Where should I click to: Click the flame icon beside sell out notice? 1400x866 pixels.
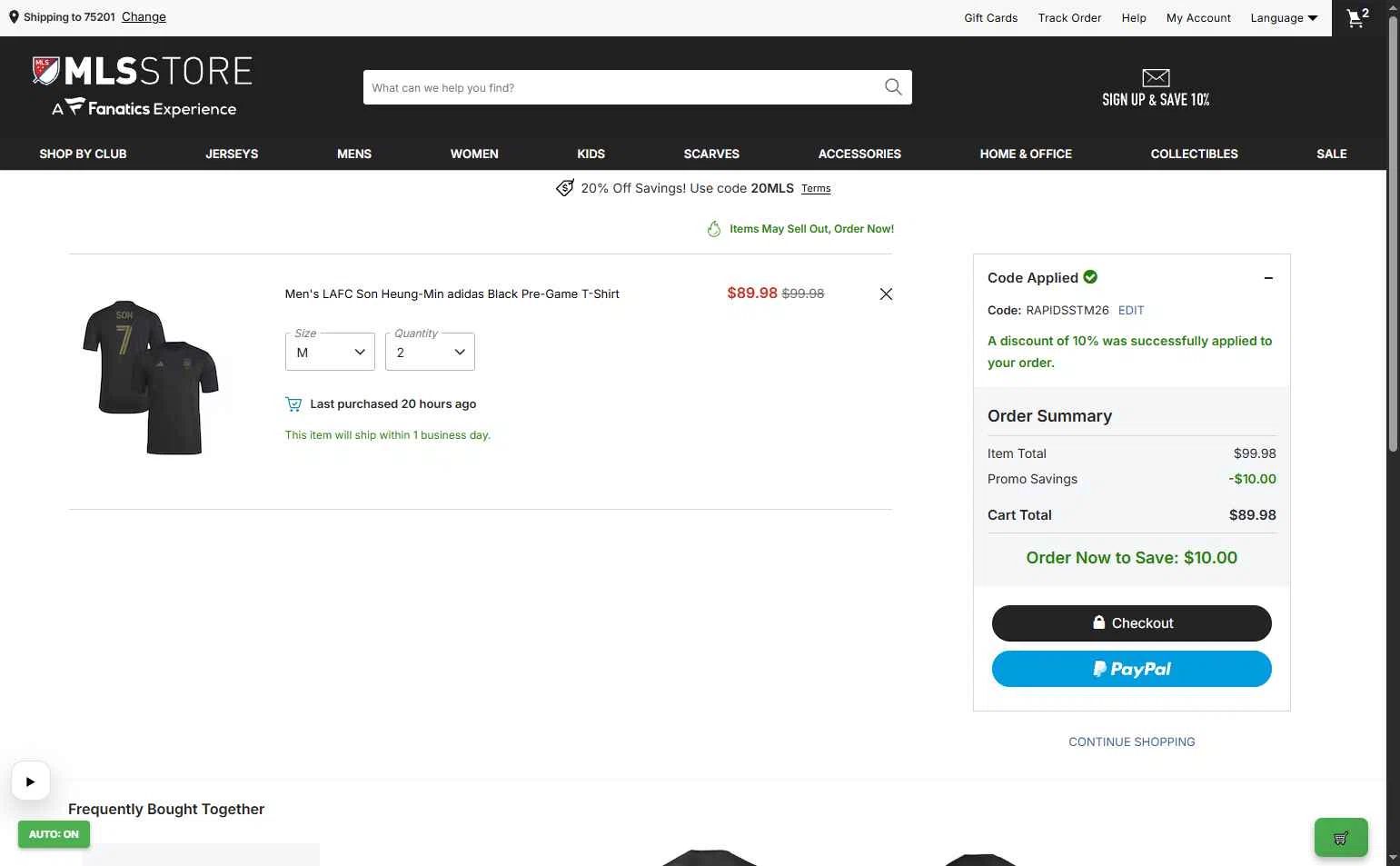[714, 229]
